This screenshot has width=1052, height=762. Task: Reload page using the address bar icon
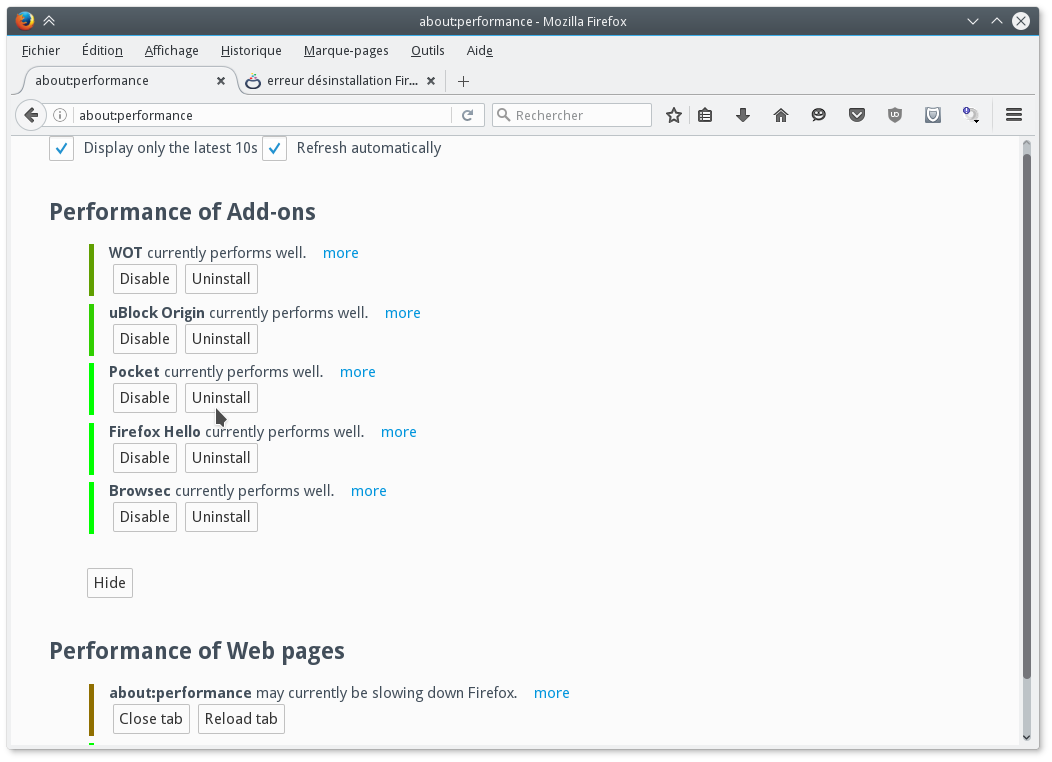coord(467,115)
